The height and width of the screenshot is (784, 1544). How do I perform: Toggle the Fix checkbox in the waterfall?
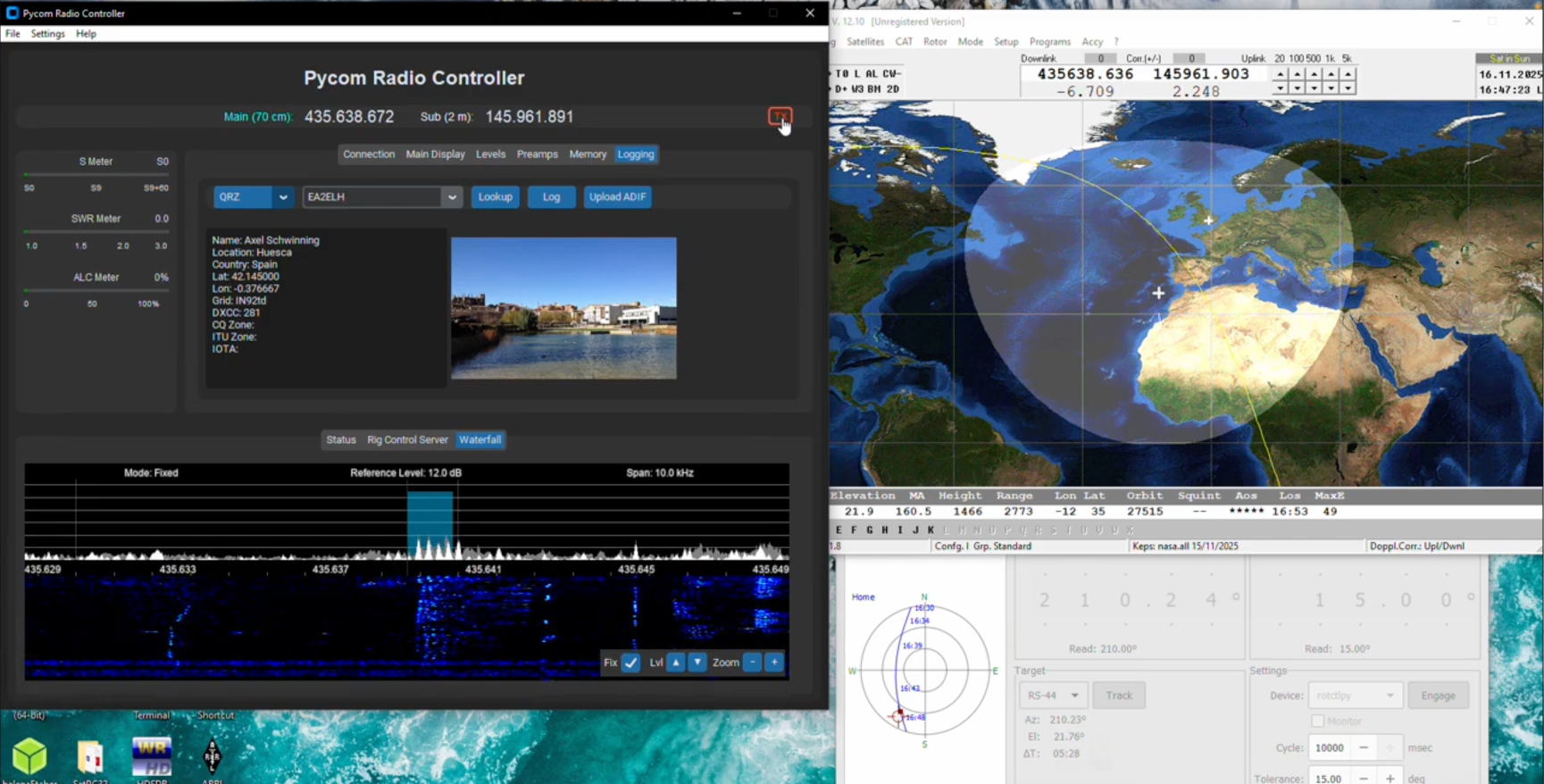(630, 663)
